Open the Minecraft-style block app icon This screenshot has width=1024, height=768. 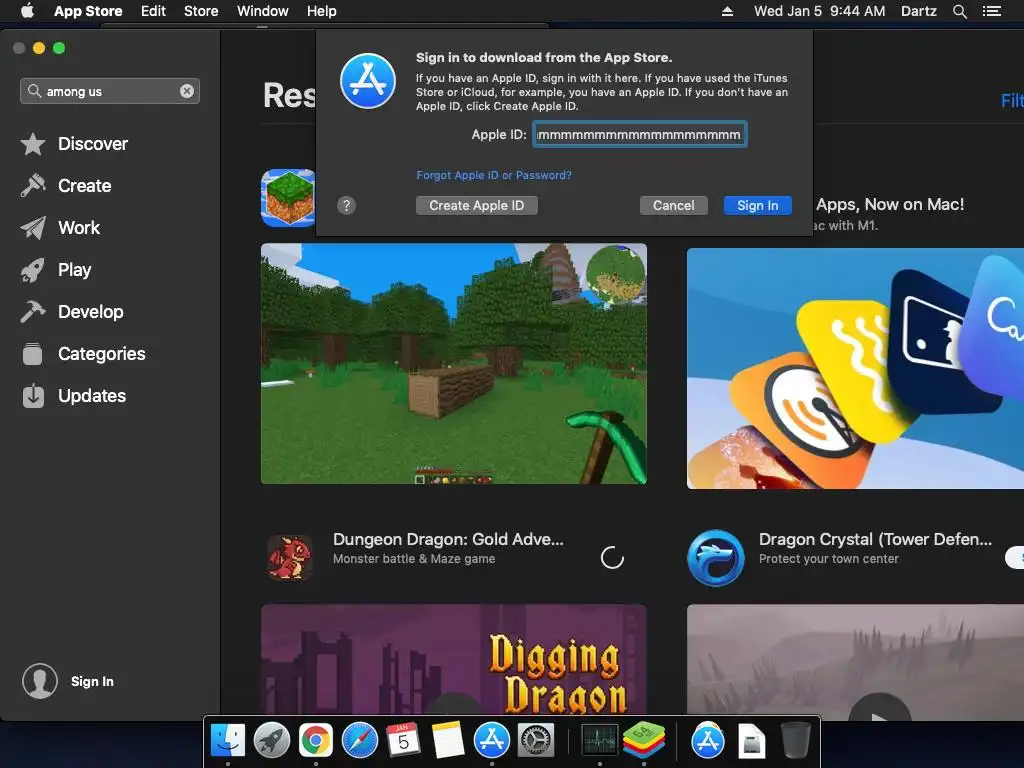tap(288, 198)
